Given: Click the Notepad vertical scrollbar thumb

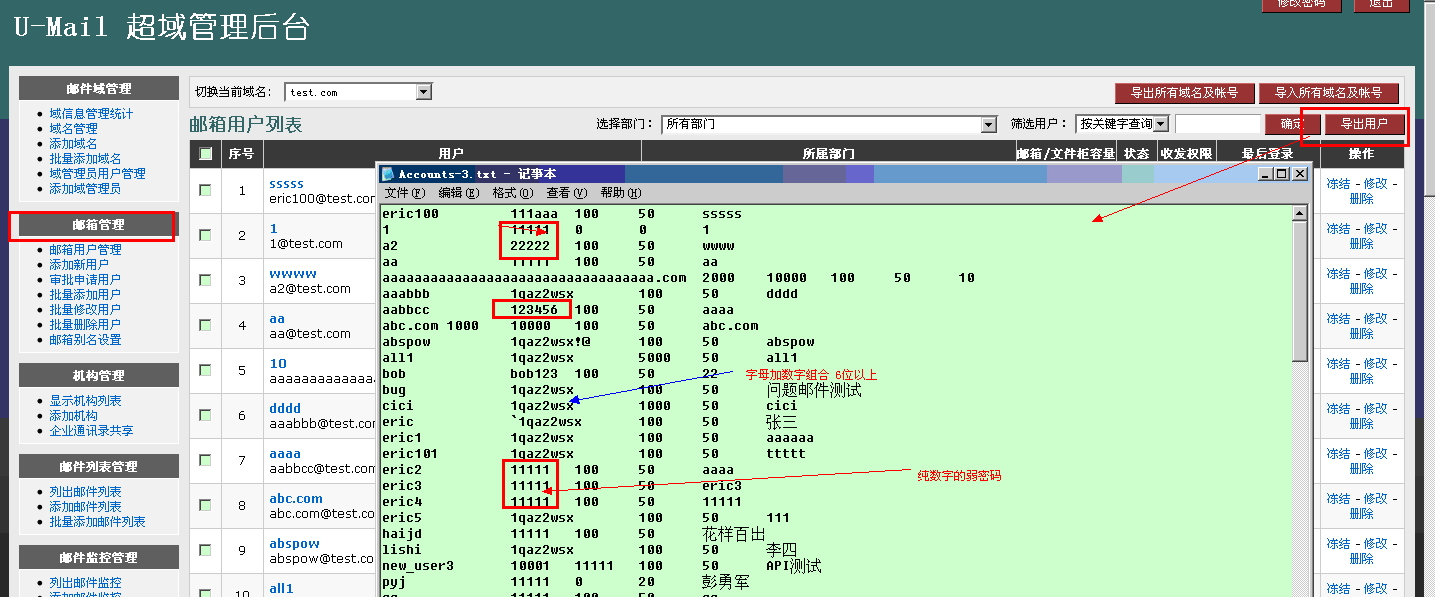Looking at the screenshot, I should point(1299,290).
